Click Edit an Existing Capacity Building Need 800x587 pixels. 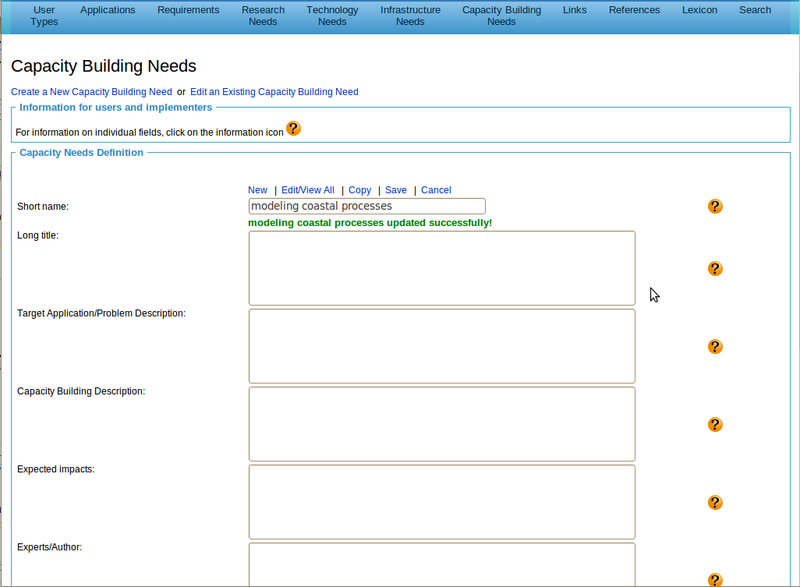(x=274, y=92)
